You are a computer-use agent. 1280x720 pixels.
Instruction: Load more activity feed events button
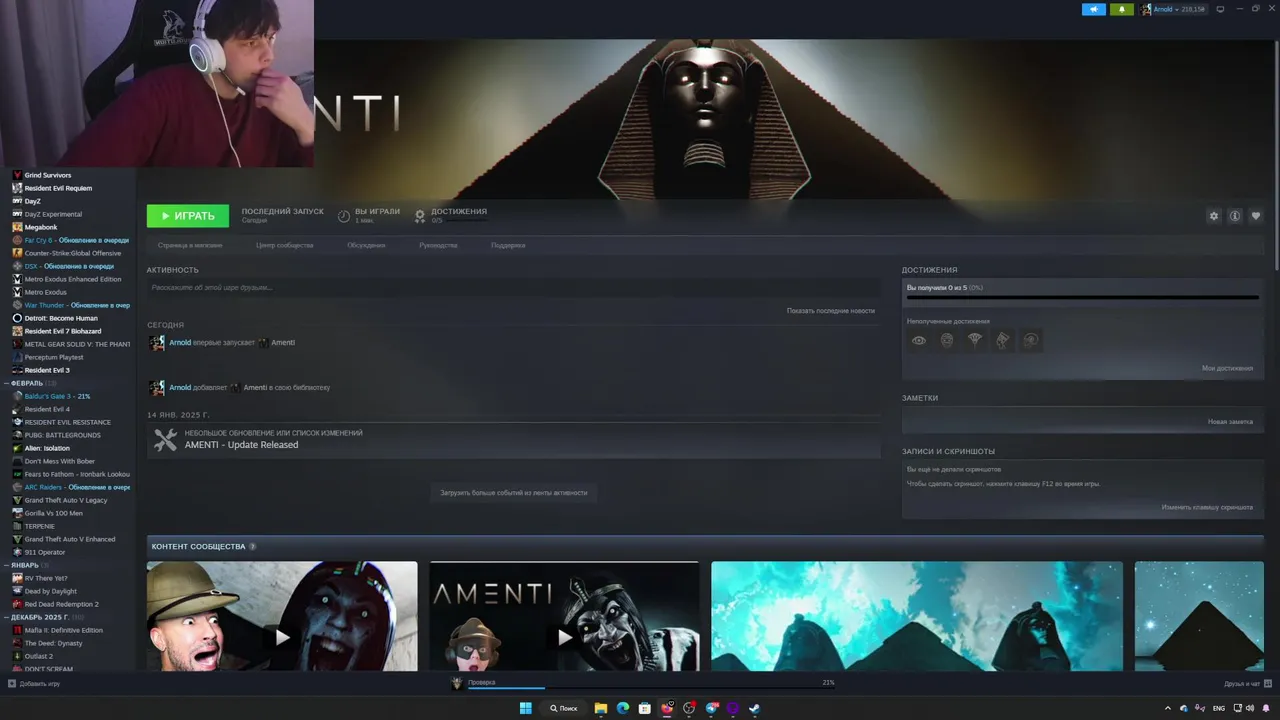(x=514, y=493)
